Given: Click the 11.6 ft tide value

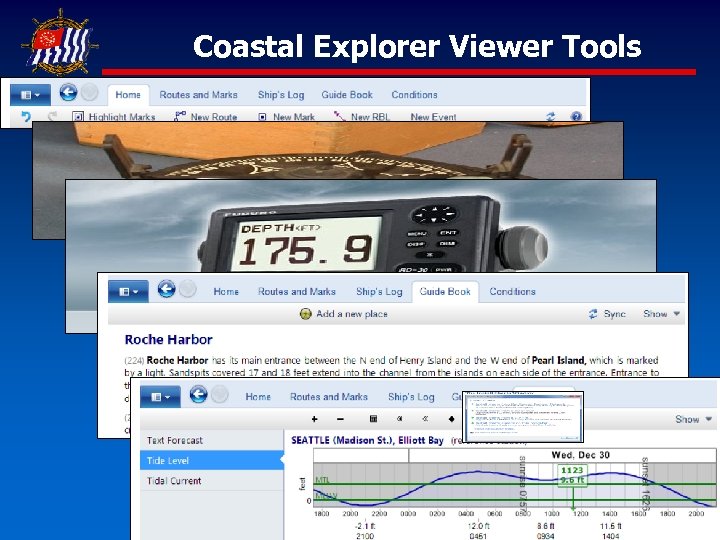Looking at the screenshot, I should (611, 526).
